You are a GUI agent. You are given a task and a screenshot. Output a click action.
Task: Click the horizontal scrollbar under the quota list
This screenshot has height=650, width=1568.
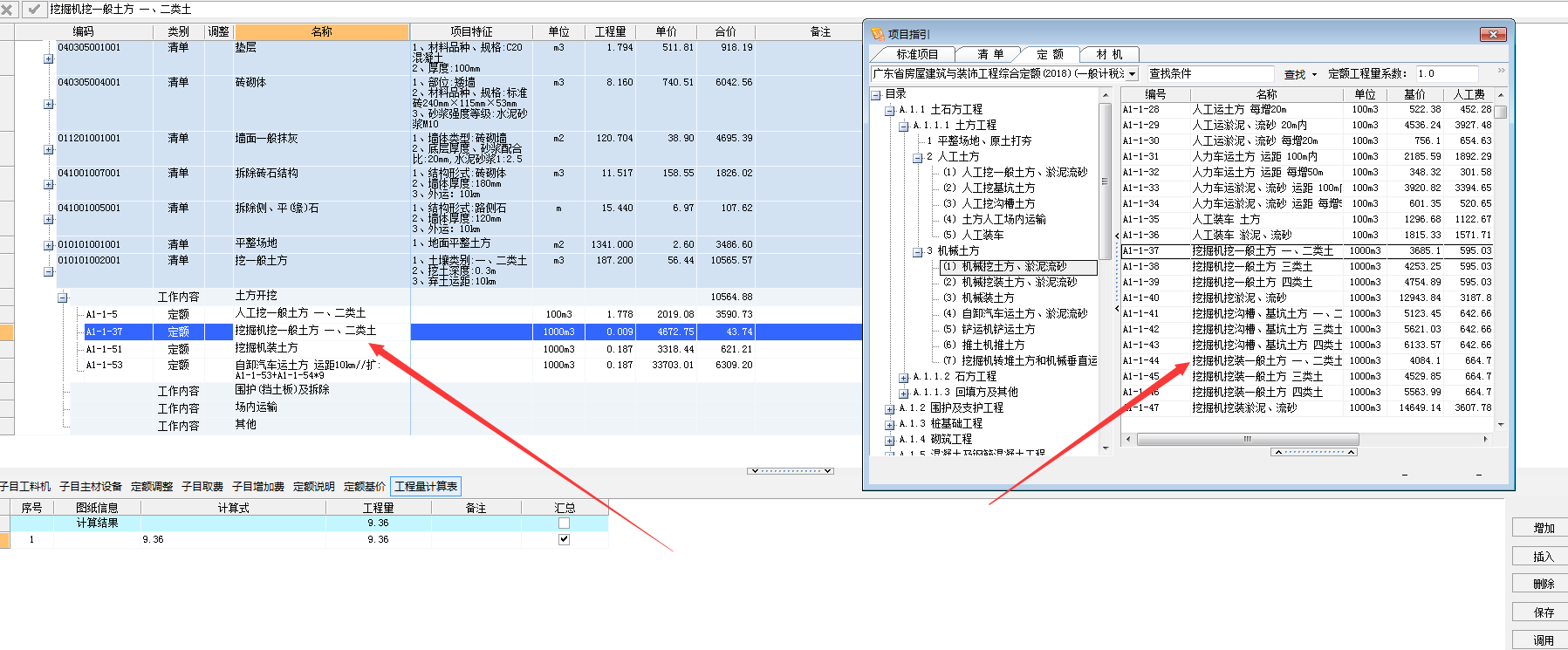1305,439
